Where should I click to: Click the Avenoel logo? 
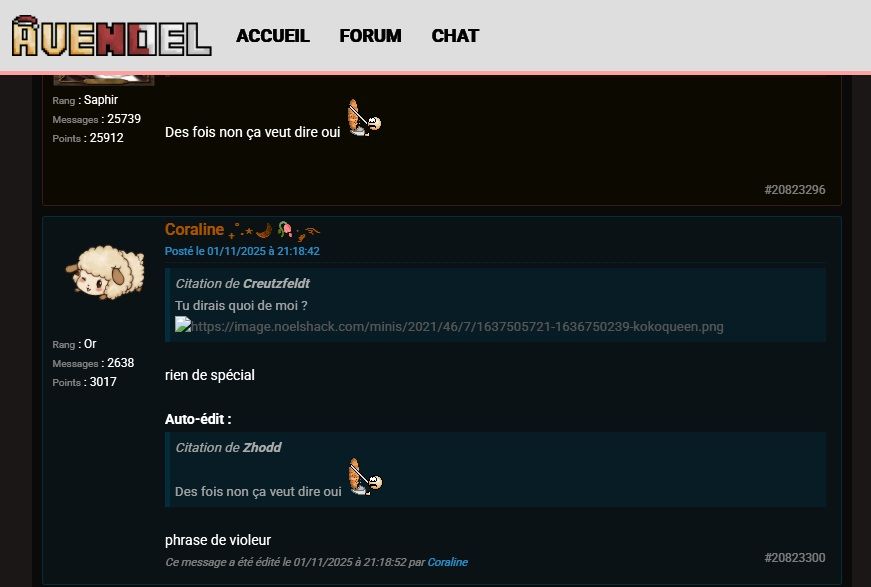(111, 36)
